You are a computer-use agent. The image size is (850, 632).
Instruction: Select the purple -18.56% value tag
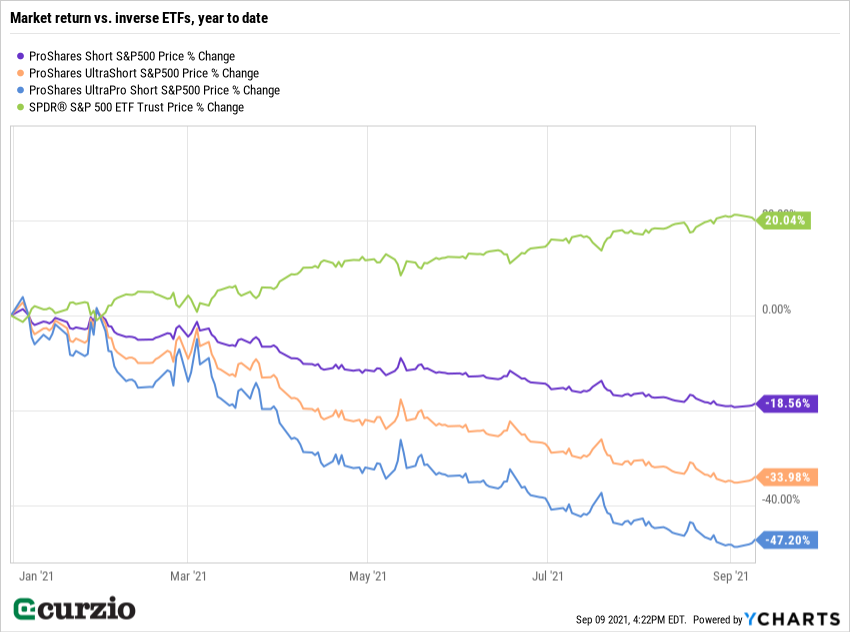click(x=790, y=404)
